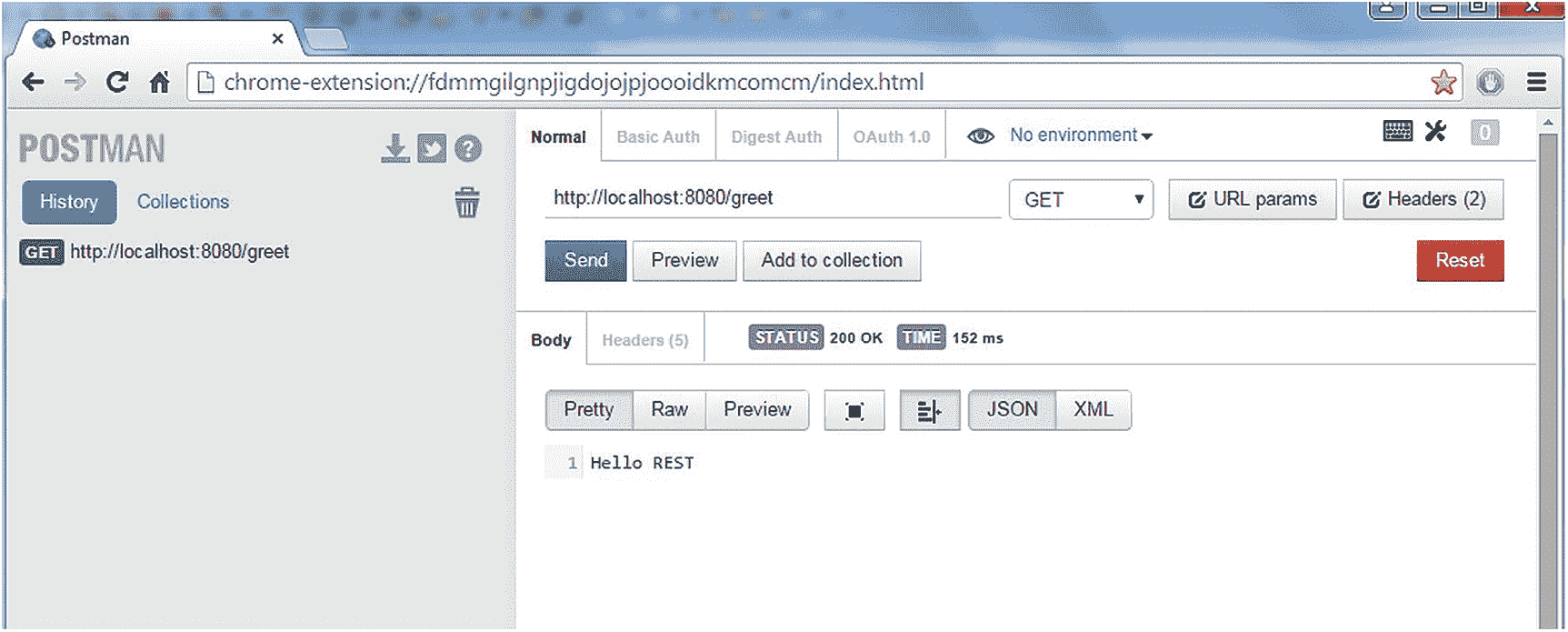Screen dimensions: 1568x632
Task: Open settings wrench icon
Action: pyautogui.click(x=1436, y=132)
